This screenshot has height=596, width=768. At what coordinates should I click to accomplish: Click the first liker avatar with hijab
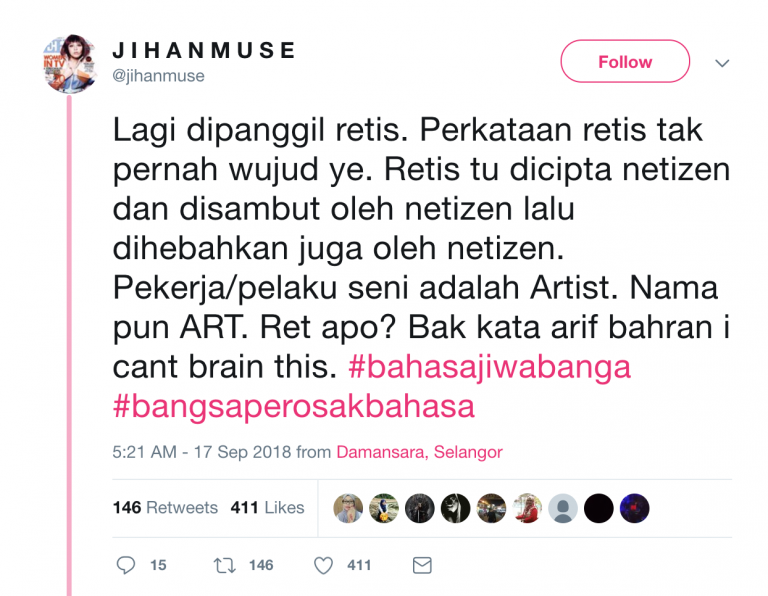coord(348,508)
